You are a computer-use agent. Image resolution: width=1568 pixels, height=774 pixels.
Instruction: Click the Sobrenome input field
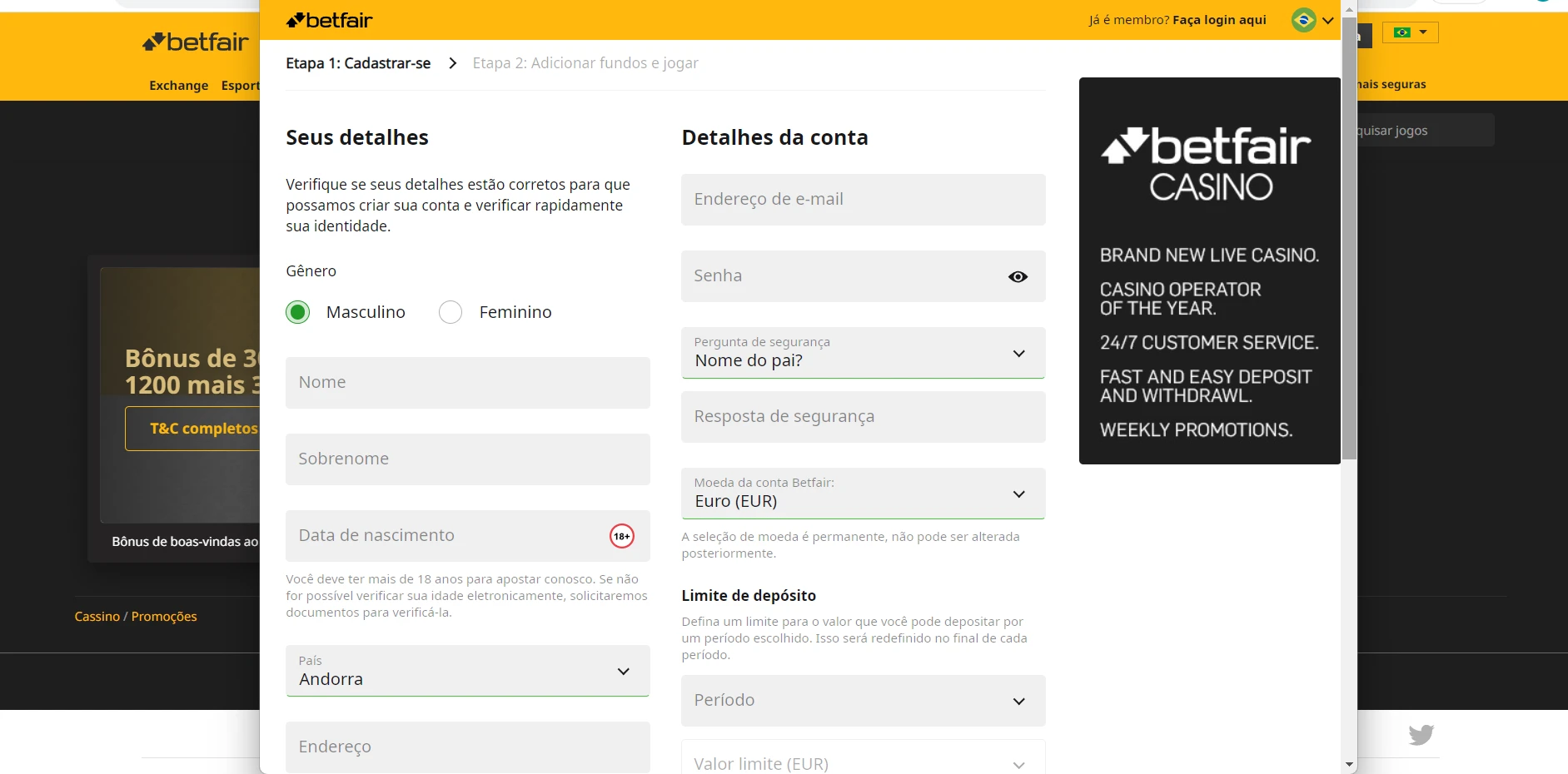click(x=468, y=459)
